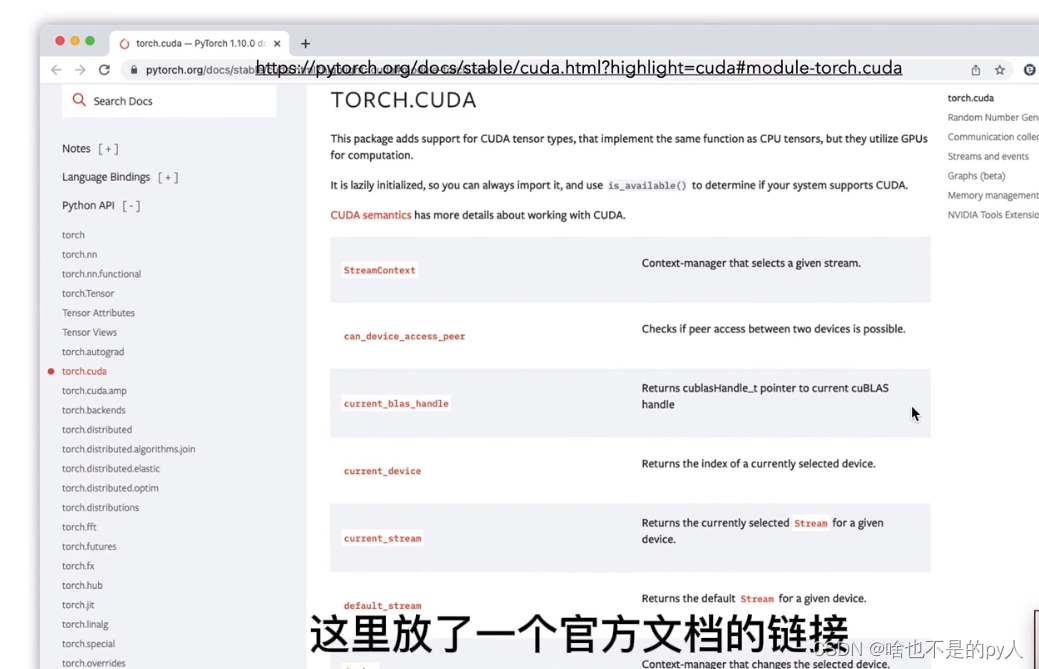Open the current_blas_handle API link
Image resolution: width=1039 pixels, height=669 pixels.
click(396, 403)
